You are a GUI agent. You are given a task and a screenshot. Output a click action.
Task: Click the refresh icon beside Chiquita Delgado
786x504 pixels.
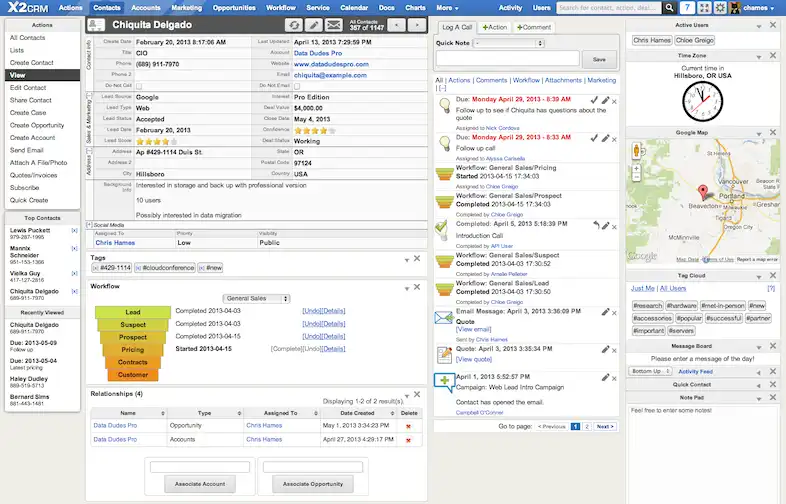[294, 25]
